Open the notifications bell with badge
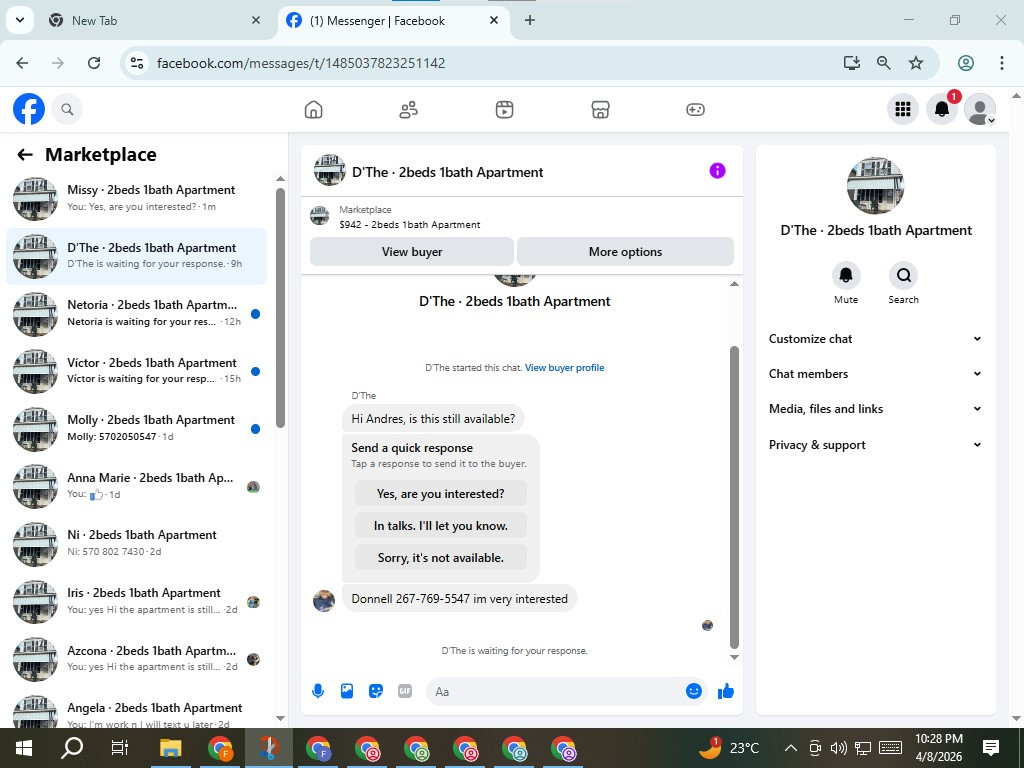This screenshot has width=1024, height=768. coord(942,109)
